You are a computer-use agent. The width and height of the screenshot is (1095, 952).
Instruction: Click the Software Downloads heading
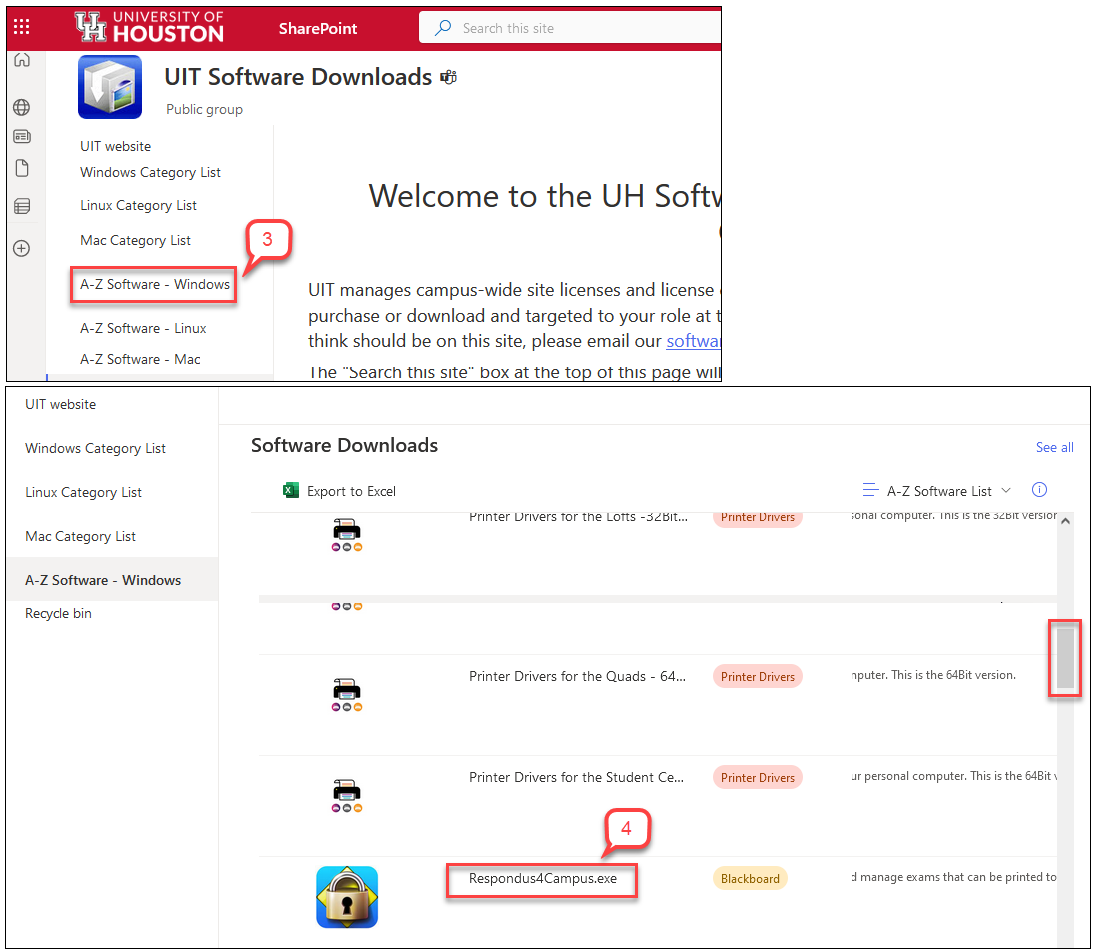[x=344, y=446]
